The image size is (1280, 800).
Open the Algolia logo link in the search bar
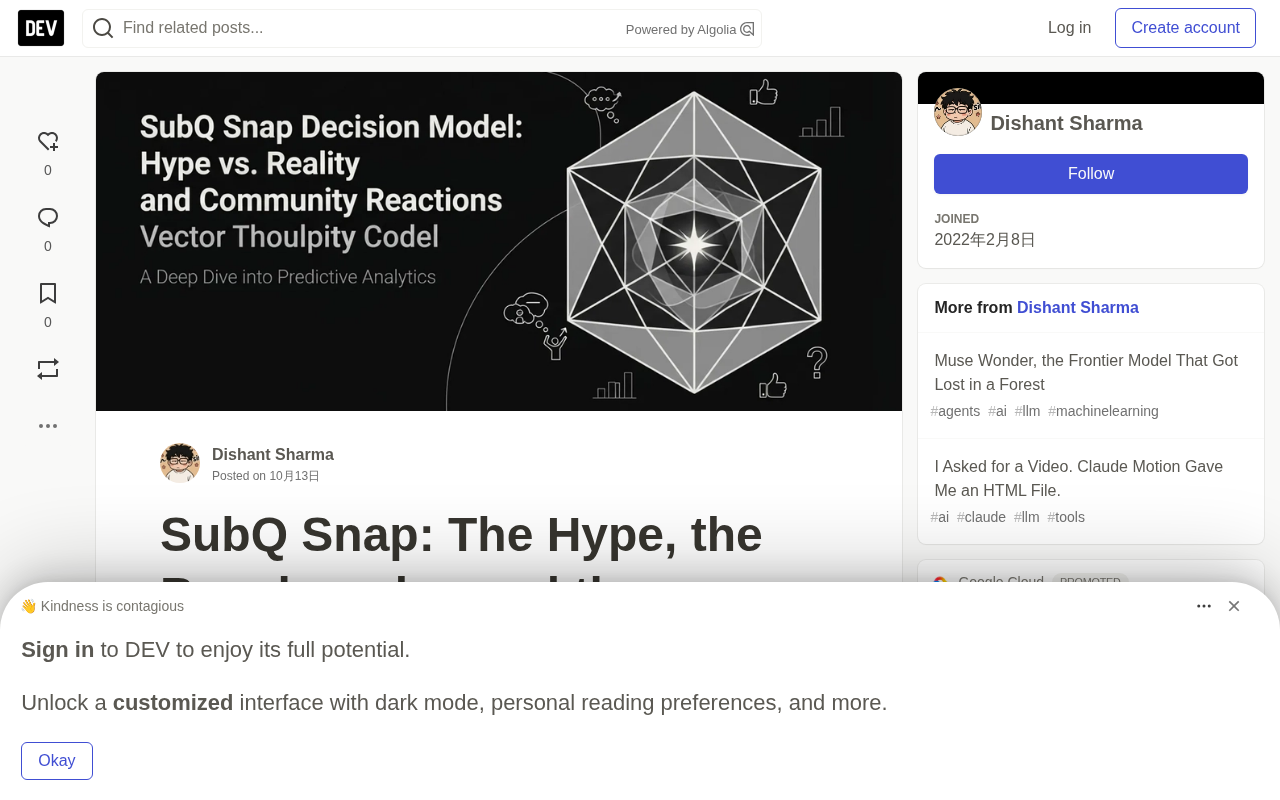[x=747, y=29]
